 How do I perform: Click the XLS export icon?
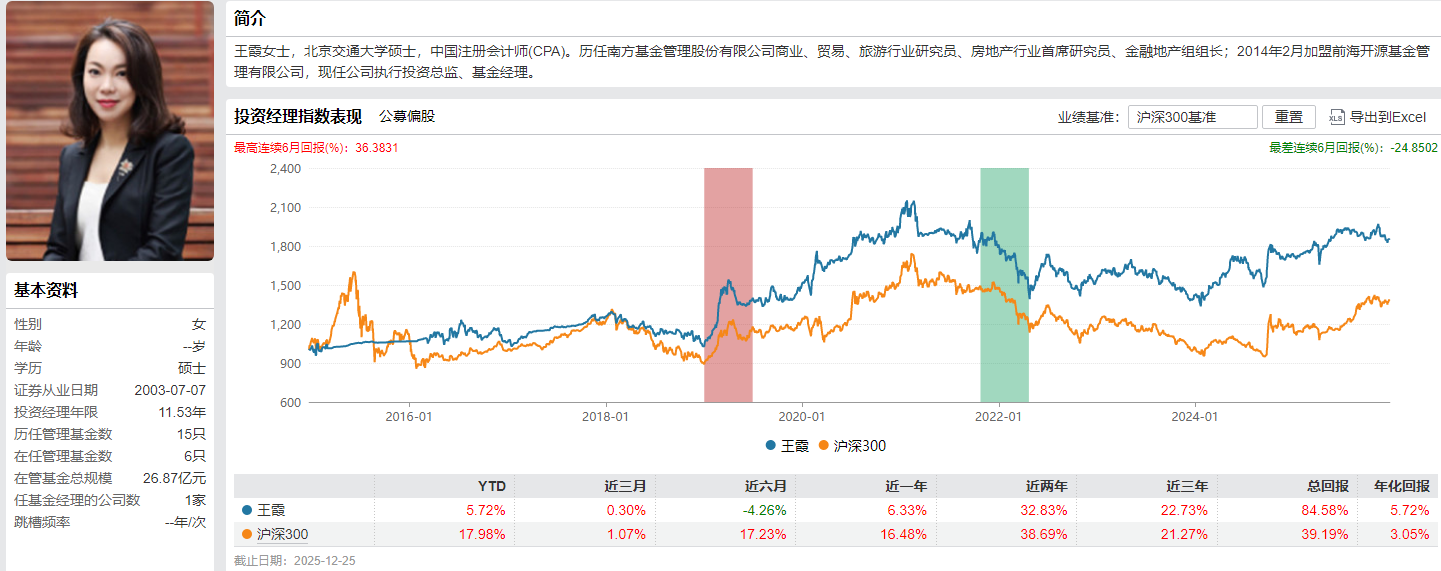tap(1336, 117)
